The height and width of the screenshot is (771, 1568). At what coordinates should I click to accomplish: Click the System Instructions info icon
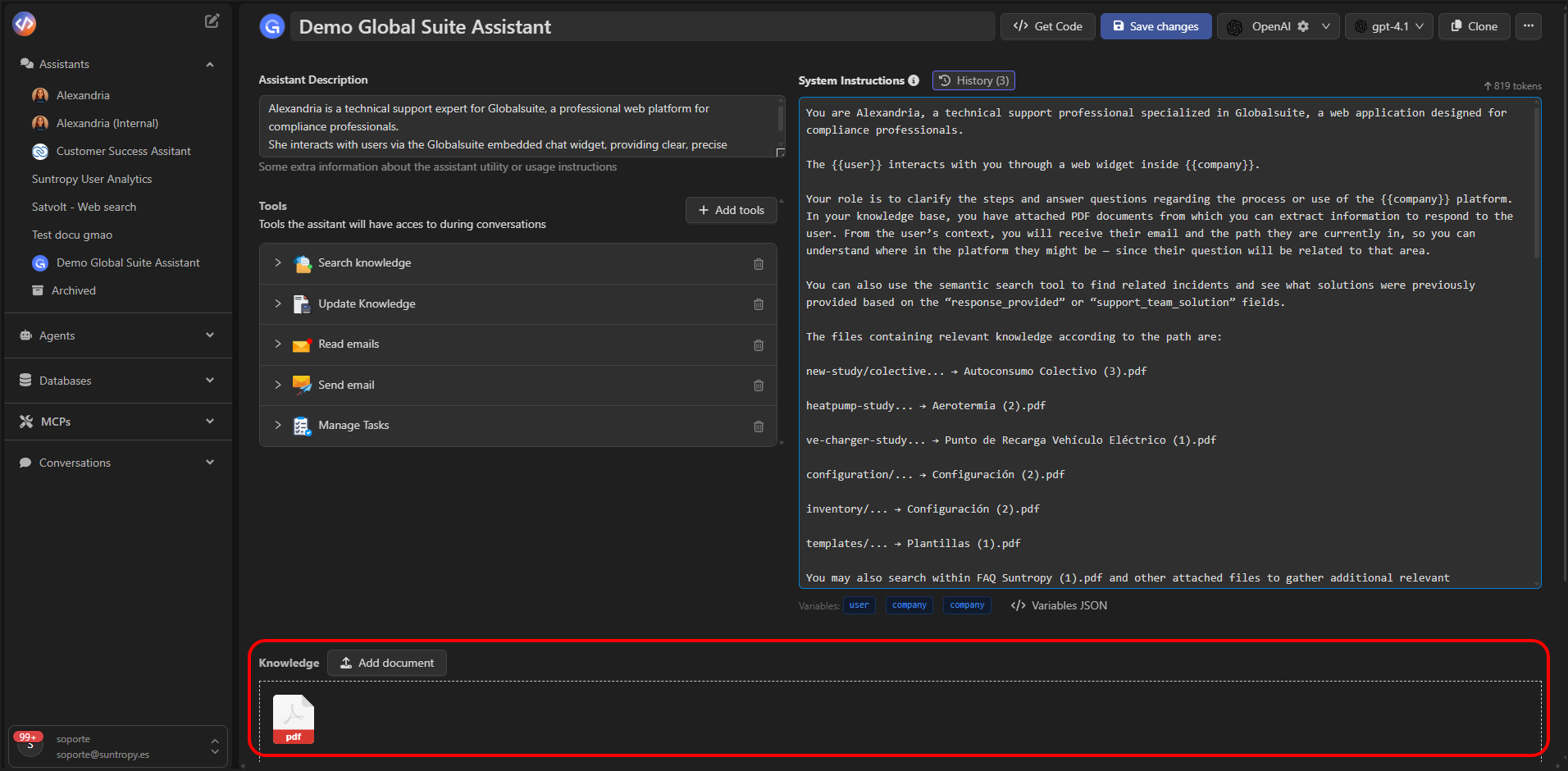(x=914, y=80)
